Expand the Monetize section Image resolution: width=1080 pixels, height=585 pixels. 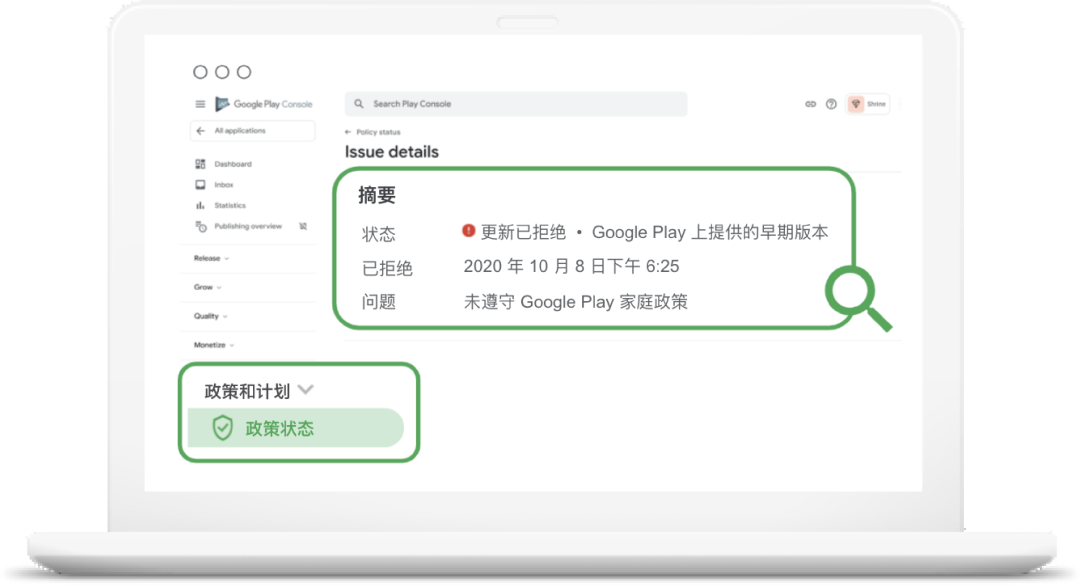tap(211, 344)
